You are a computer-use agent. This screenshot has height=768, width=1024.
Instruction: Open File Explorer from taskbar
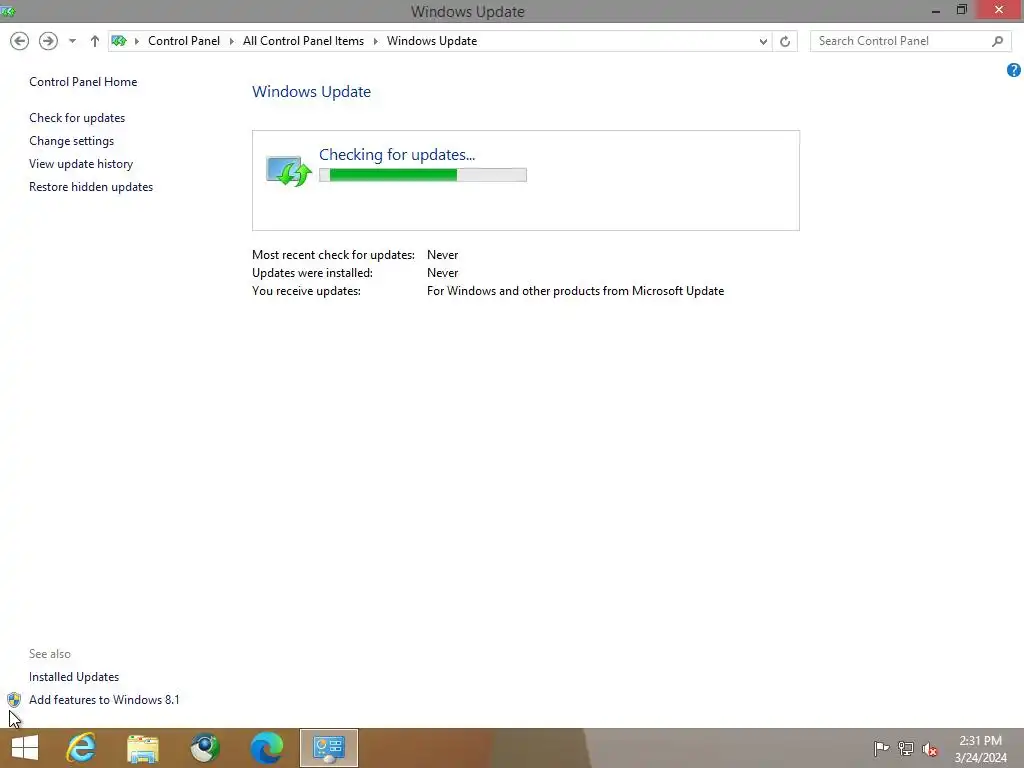[x=143, y=748]
